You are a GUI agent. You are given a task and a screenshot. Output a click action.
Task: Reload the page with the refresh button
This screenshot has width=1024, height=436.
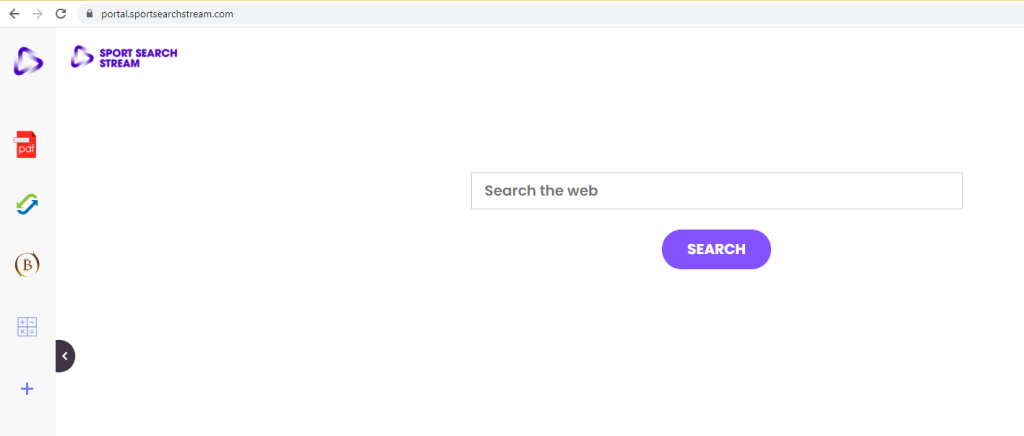click(x=60, y=14)
